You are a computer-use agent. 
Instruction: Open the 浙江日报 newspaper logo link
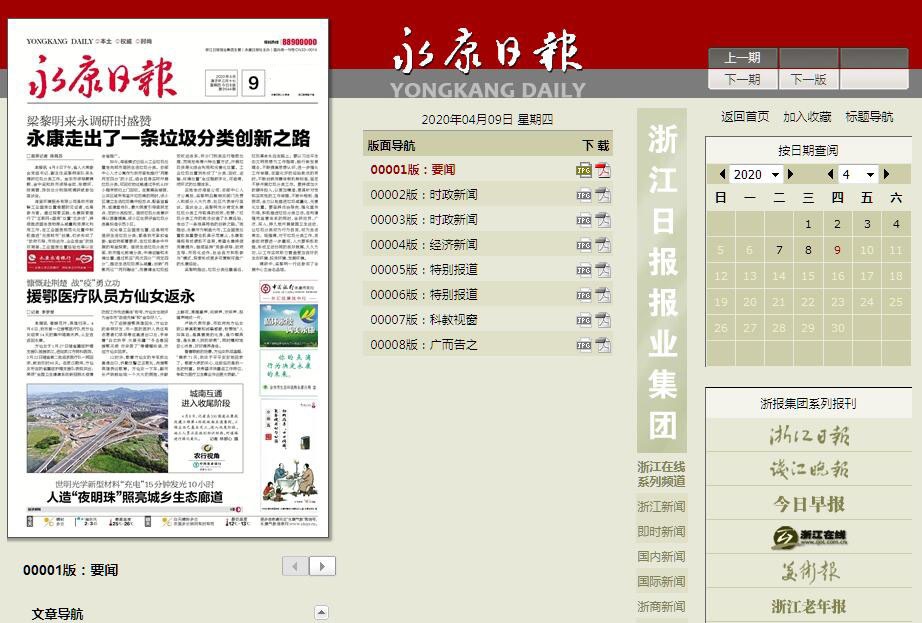(808, 436)
